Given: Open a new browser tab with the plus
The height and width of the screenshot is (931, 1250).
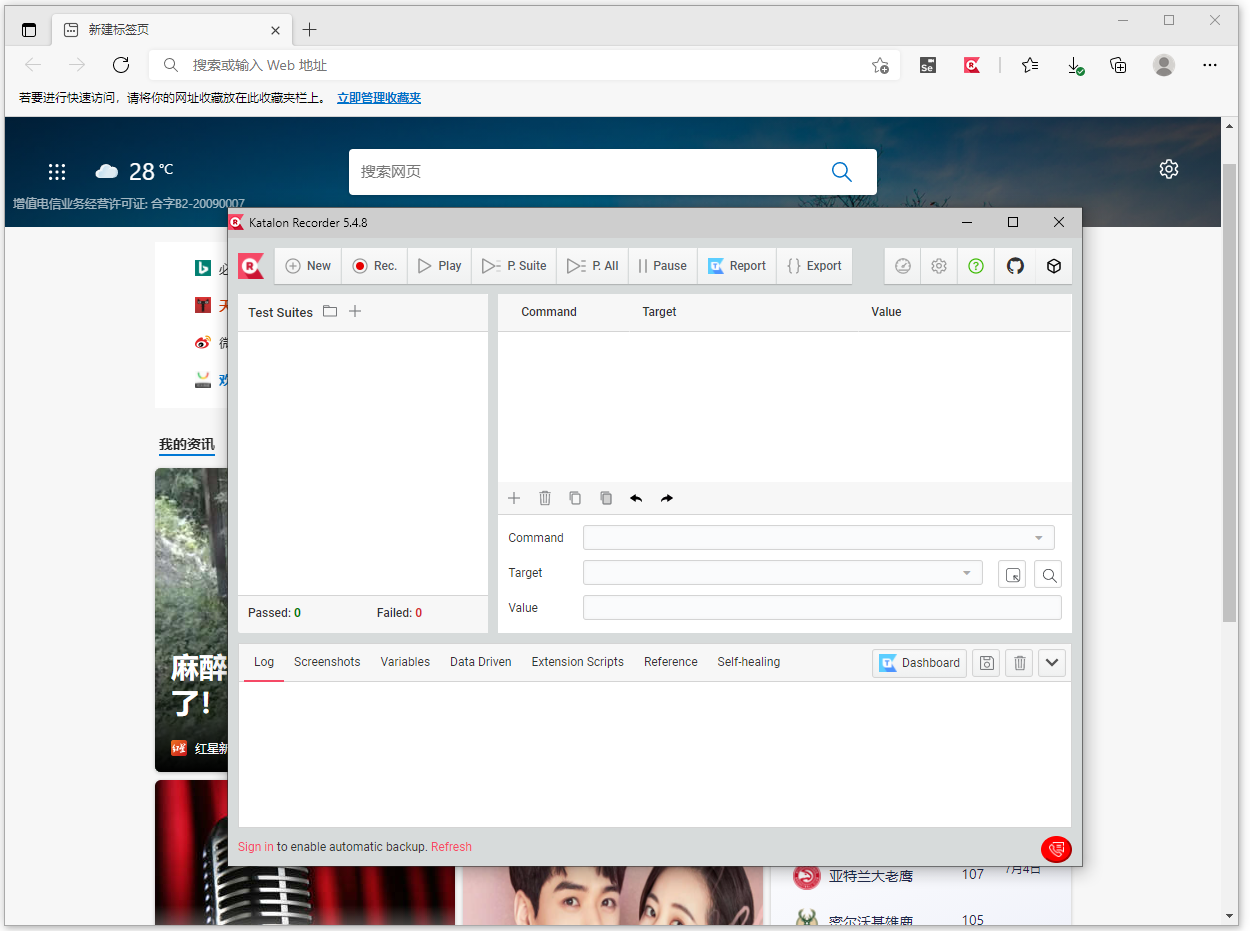Looking at the screenshot, I should click(310, 29).
